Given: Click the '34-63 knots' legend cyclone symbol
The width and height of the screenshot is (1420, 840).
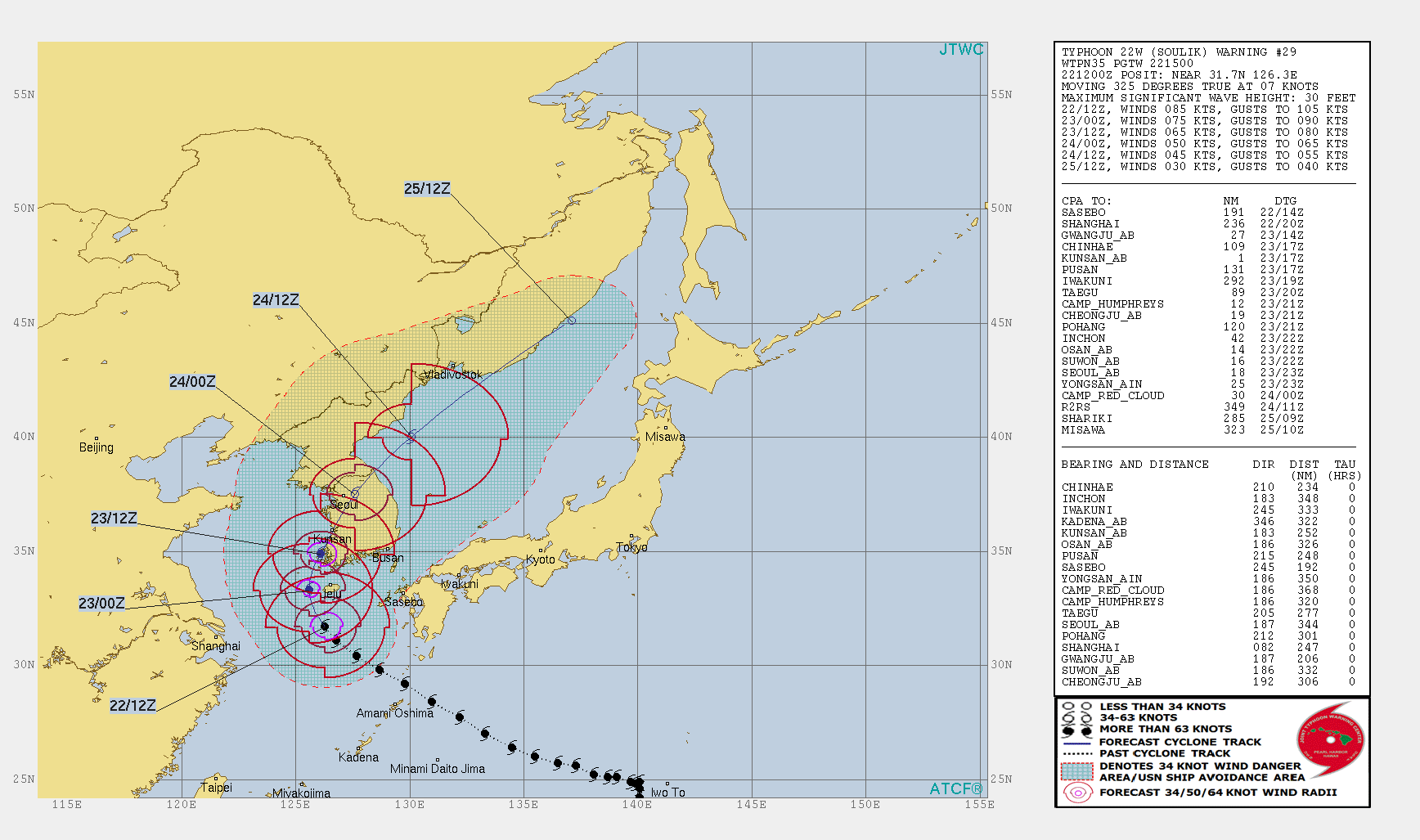Looking at the screenshot, I should click(1076, 718).
